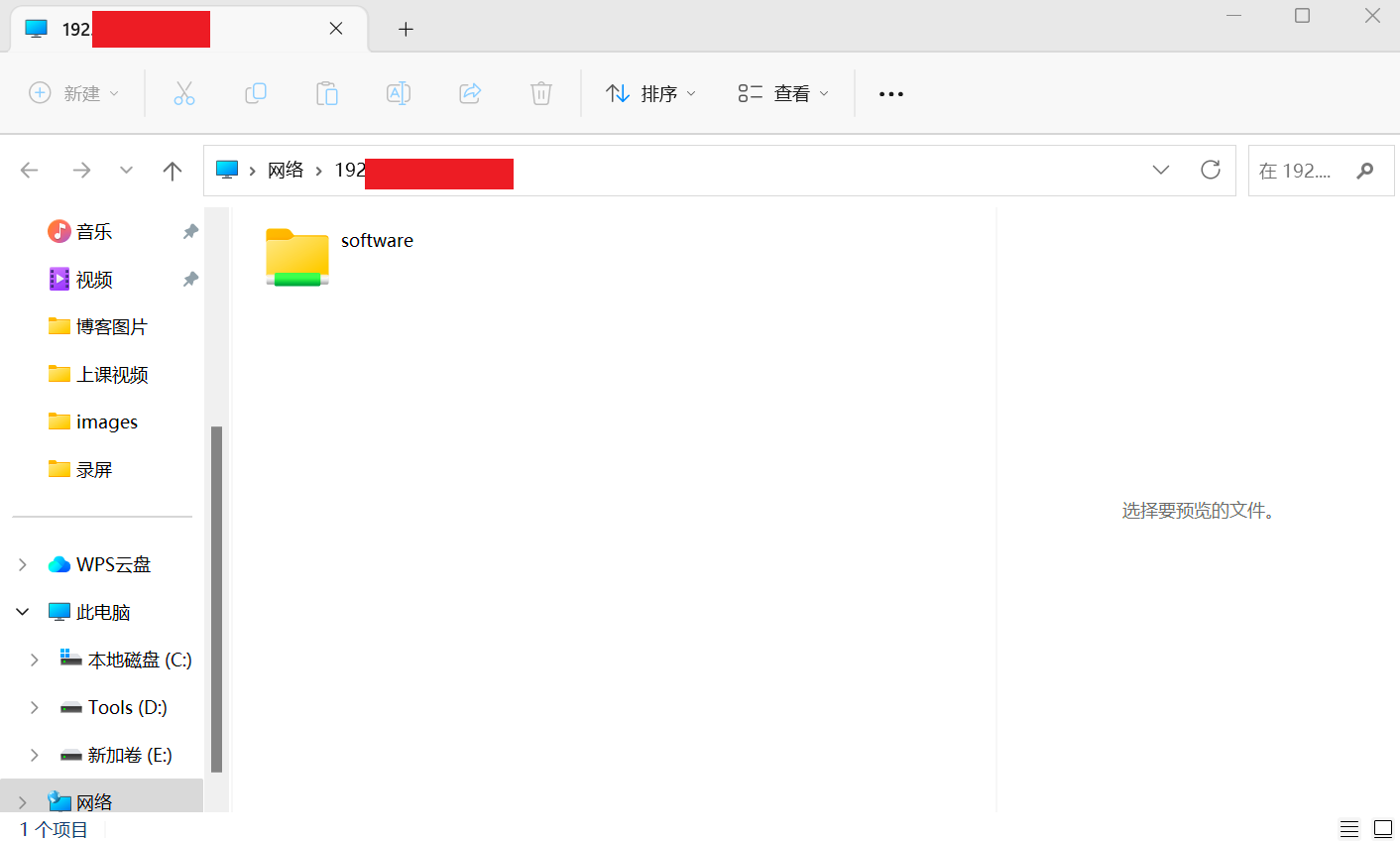Screen dimensions: 1400x842
Task: Click the computer icon in address bar
Action: (x=227, y=171)
